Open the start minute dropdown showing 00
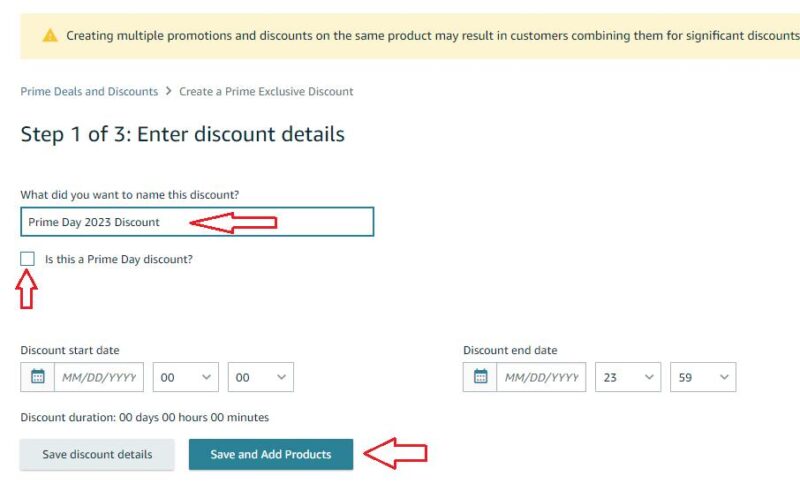Image resolution: width=800 pixels, height=491 pixels. (261, 377)
